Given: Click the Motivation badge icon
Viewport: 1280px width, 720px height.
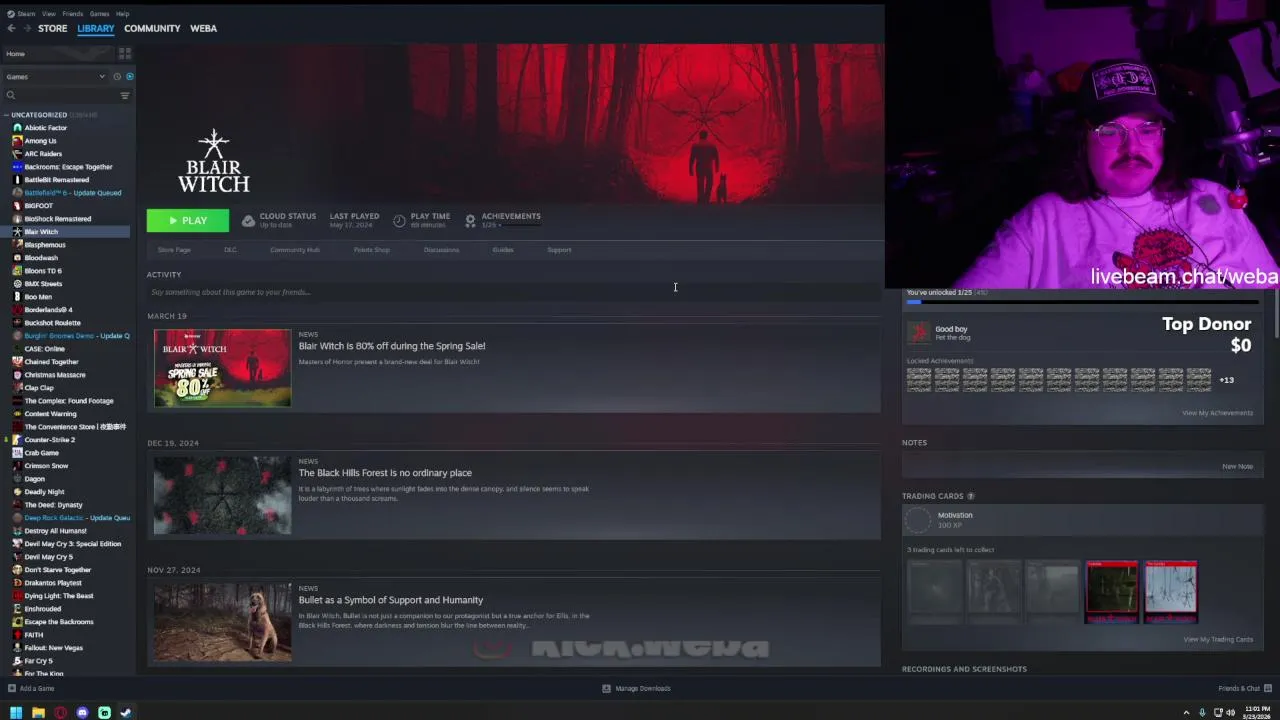Looking at the screenshot, I should 918,520.
